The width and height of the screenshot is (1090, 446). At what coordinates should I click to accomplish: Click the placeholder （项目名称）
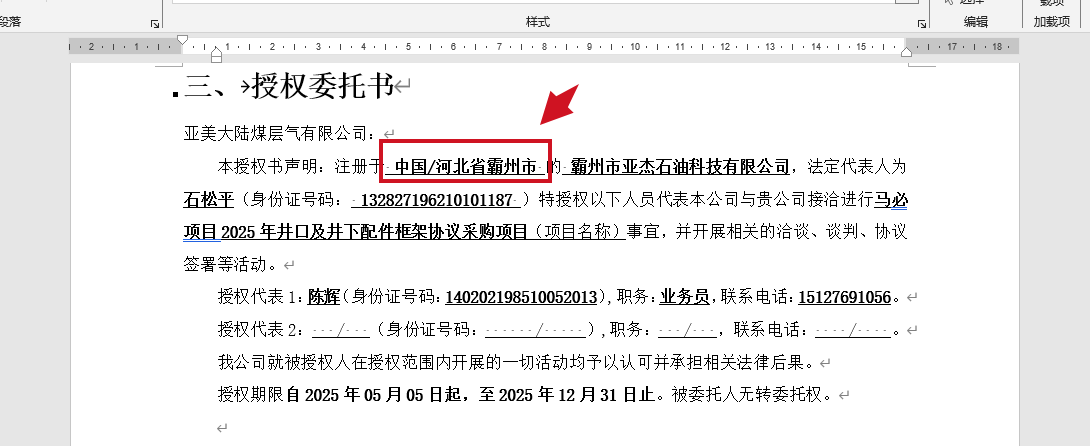pos(578,232)
